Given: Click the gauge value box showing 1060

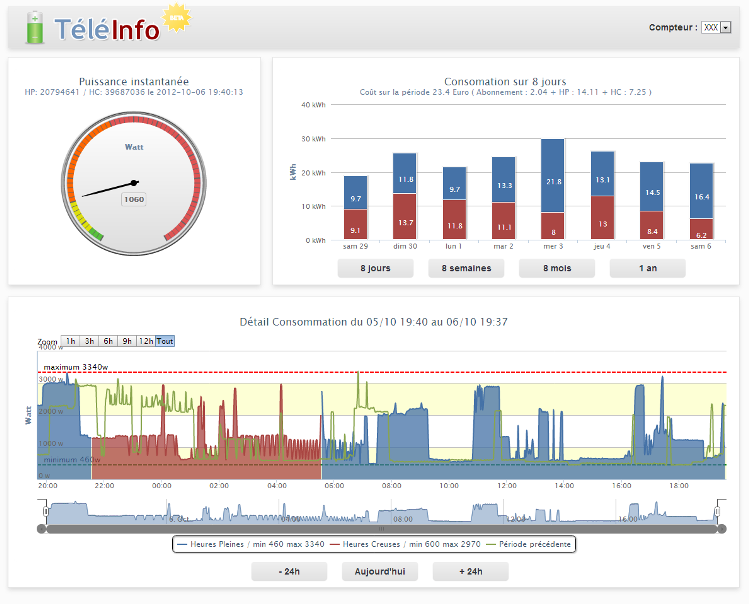Looking at the screenshot, I should [133, 199].
